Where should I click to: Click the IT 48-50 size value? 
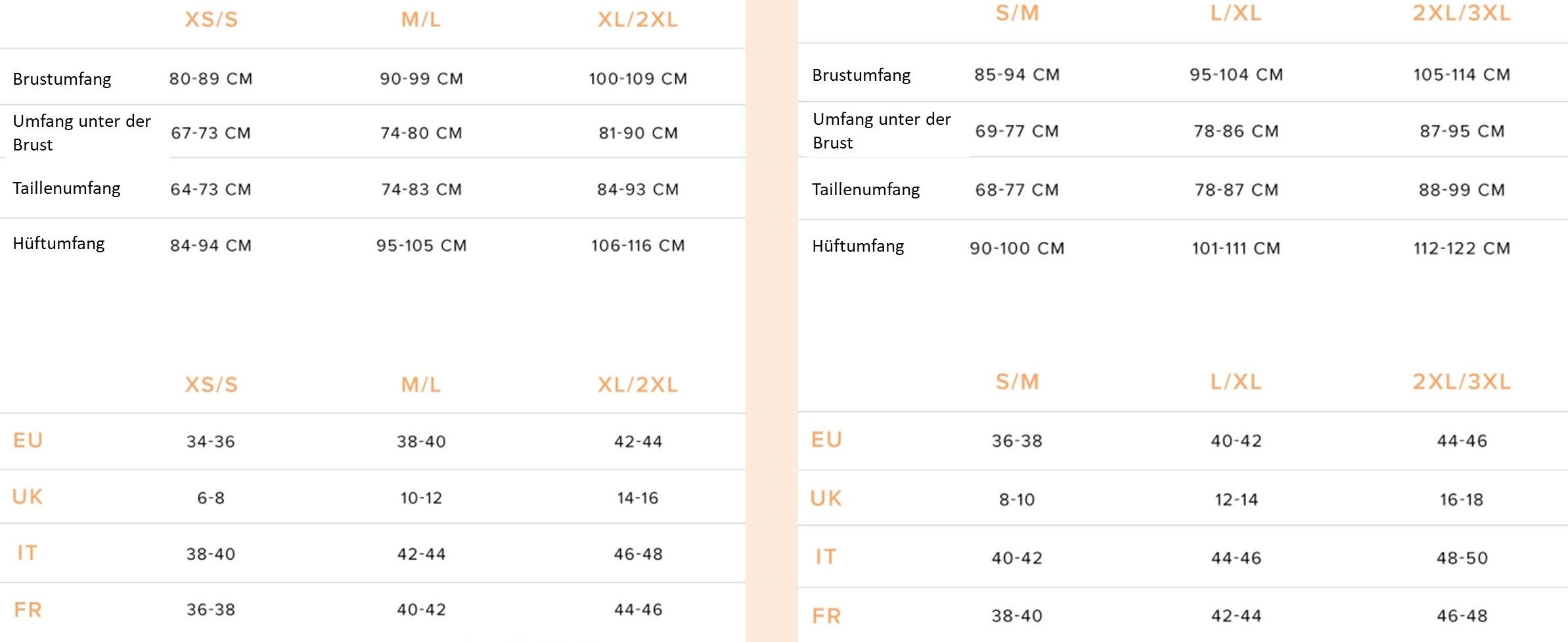coord(1462,558)
